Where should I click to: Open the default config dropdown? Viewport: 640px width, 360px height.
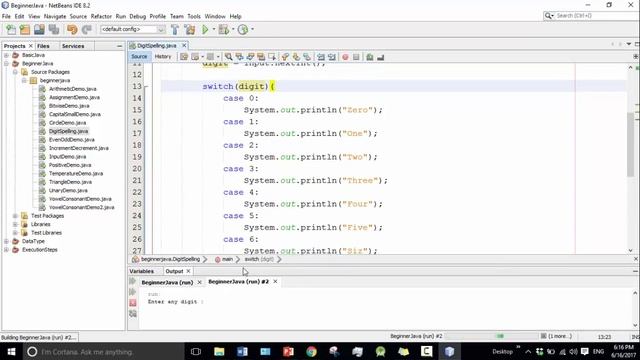(x=133, y=29)
